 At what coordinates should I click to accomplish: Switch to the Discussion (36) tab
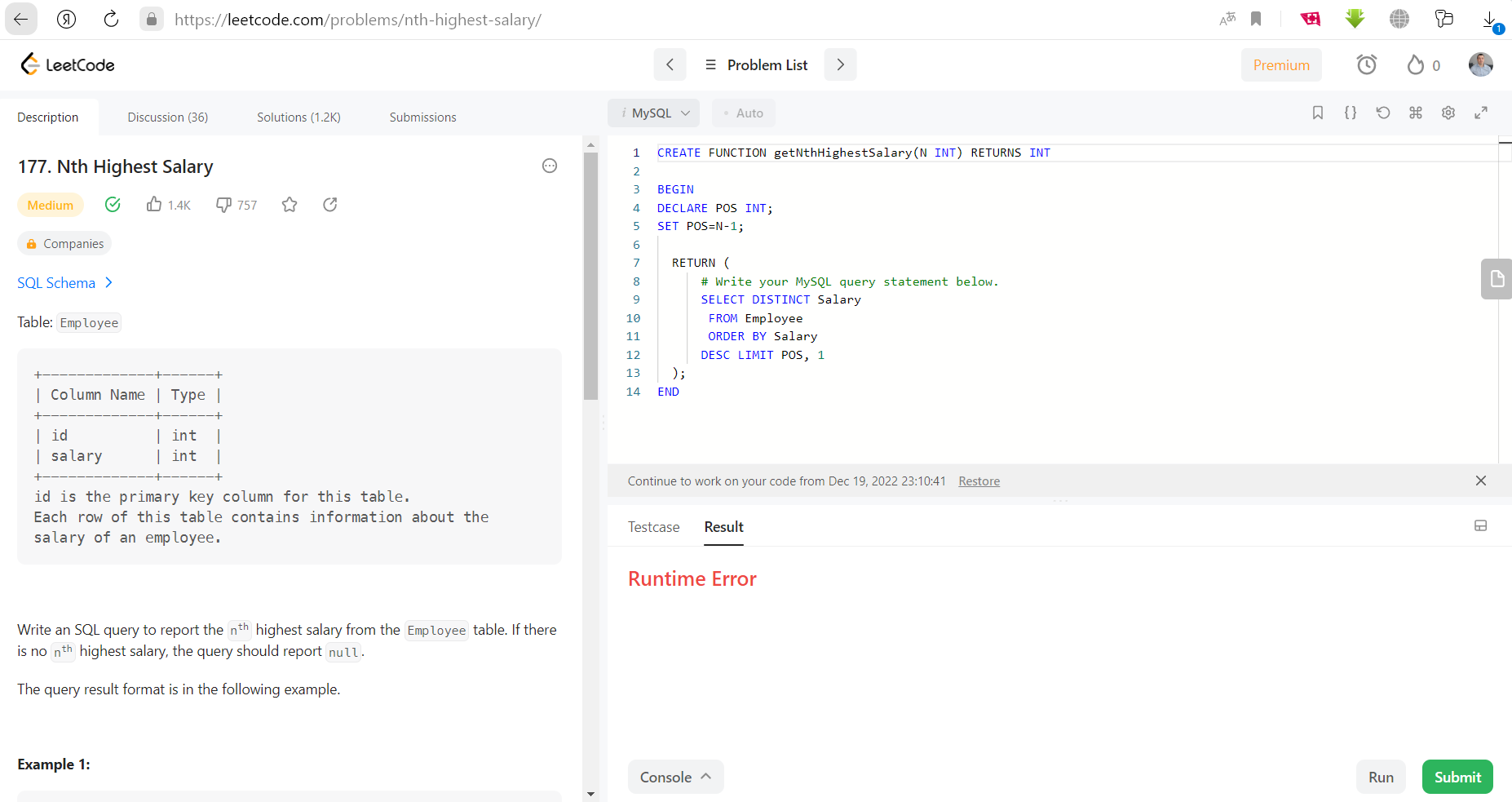point(168,117)
